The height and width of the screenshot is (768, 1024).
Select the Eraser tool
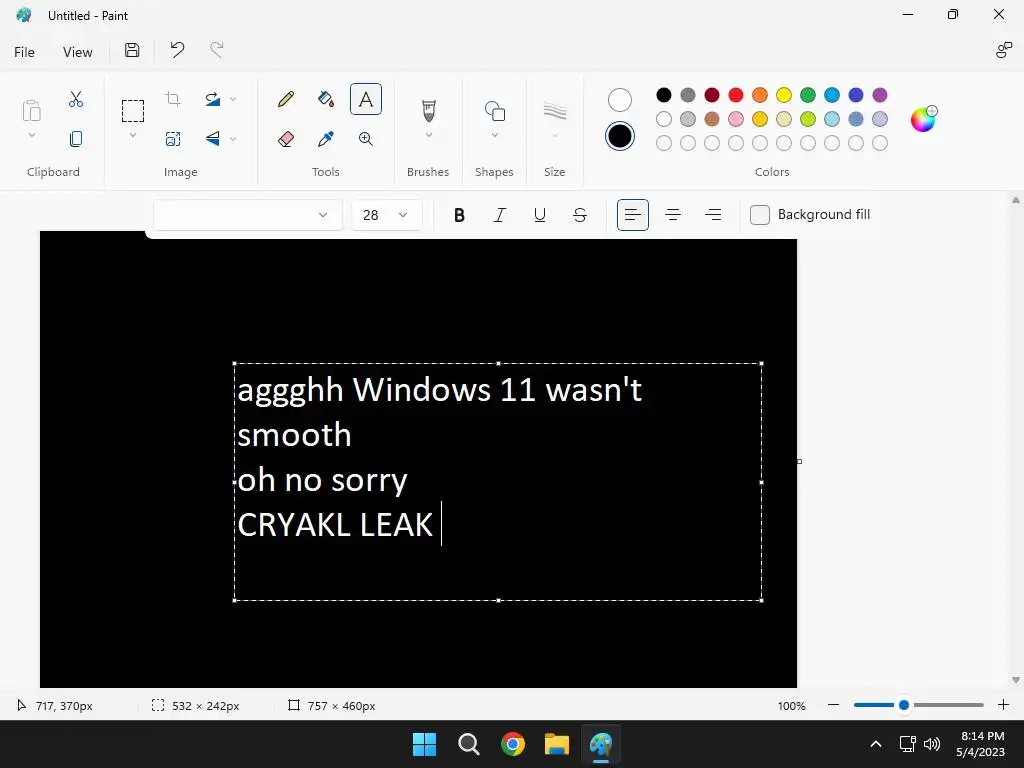pos(285,138)
